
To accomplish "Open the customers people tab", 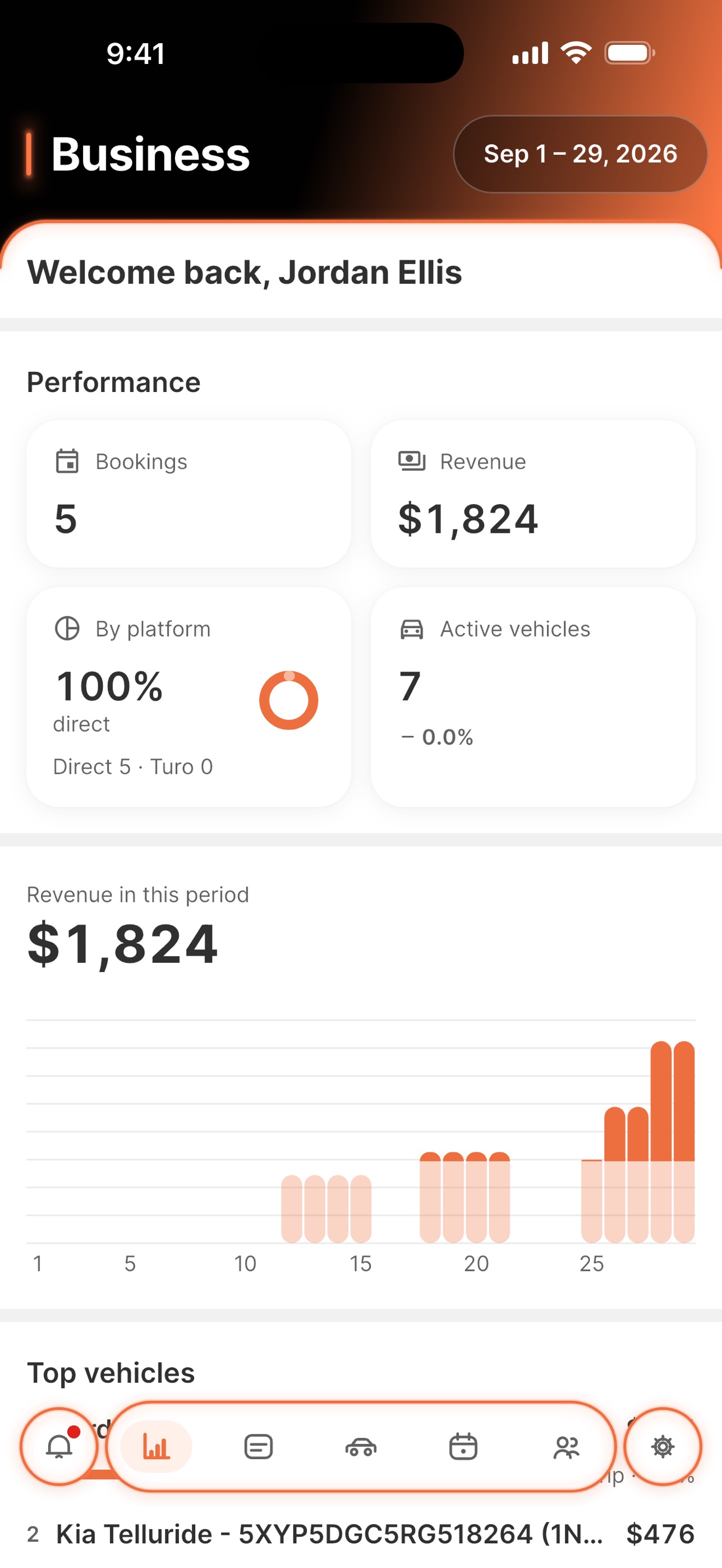I will pyautogui.click(x=566, y=1446).
